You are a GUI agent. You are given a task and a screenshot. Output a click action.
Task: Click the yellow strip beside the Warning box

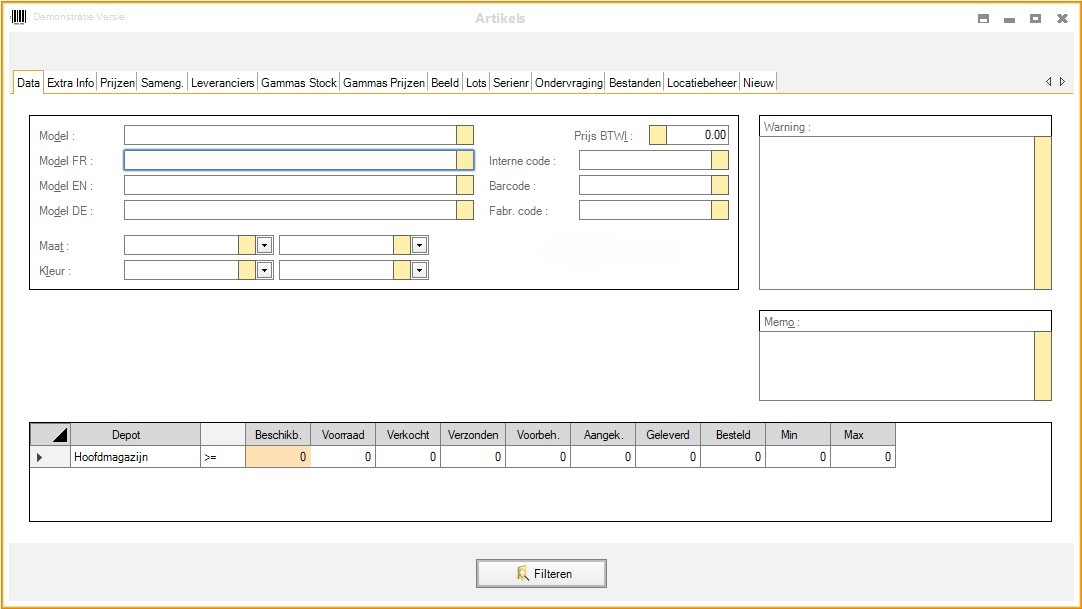(x=1042, y=212)
